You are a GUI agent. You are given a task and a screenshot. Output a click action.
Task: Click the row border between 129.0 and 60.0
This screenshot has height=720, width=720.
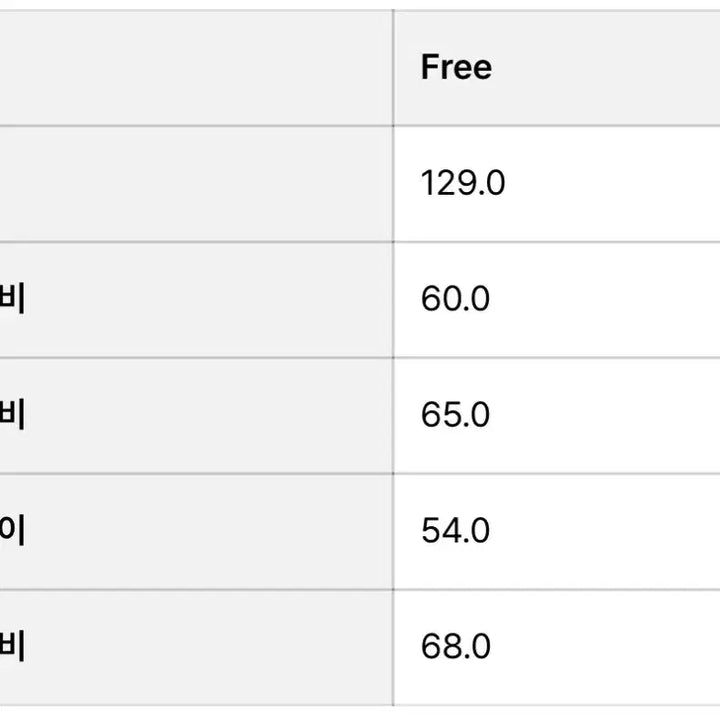[x=556, y=242]
